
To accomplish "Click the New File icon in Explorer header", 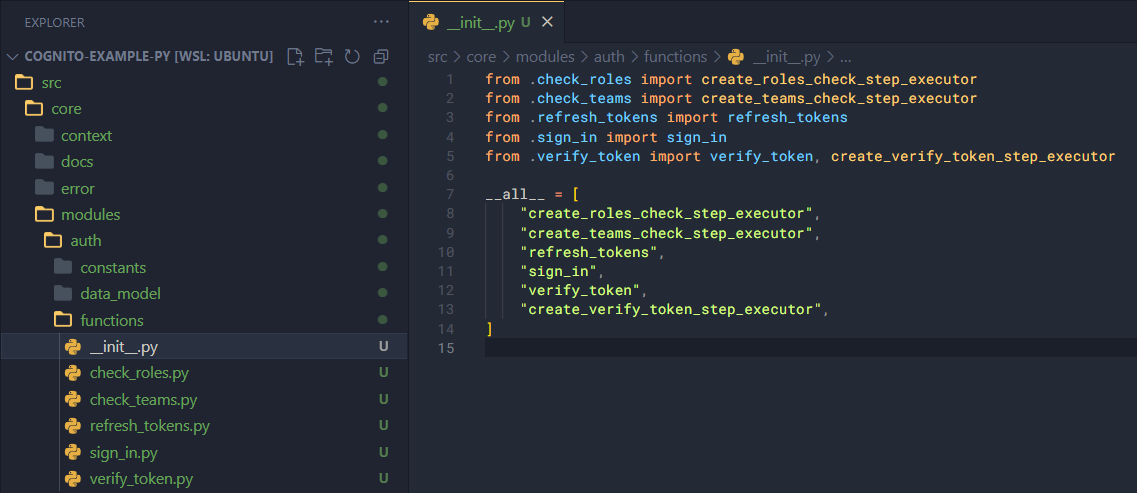I will pyautogui.click(x=295, y=57).
